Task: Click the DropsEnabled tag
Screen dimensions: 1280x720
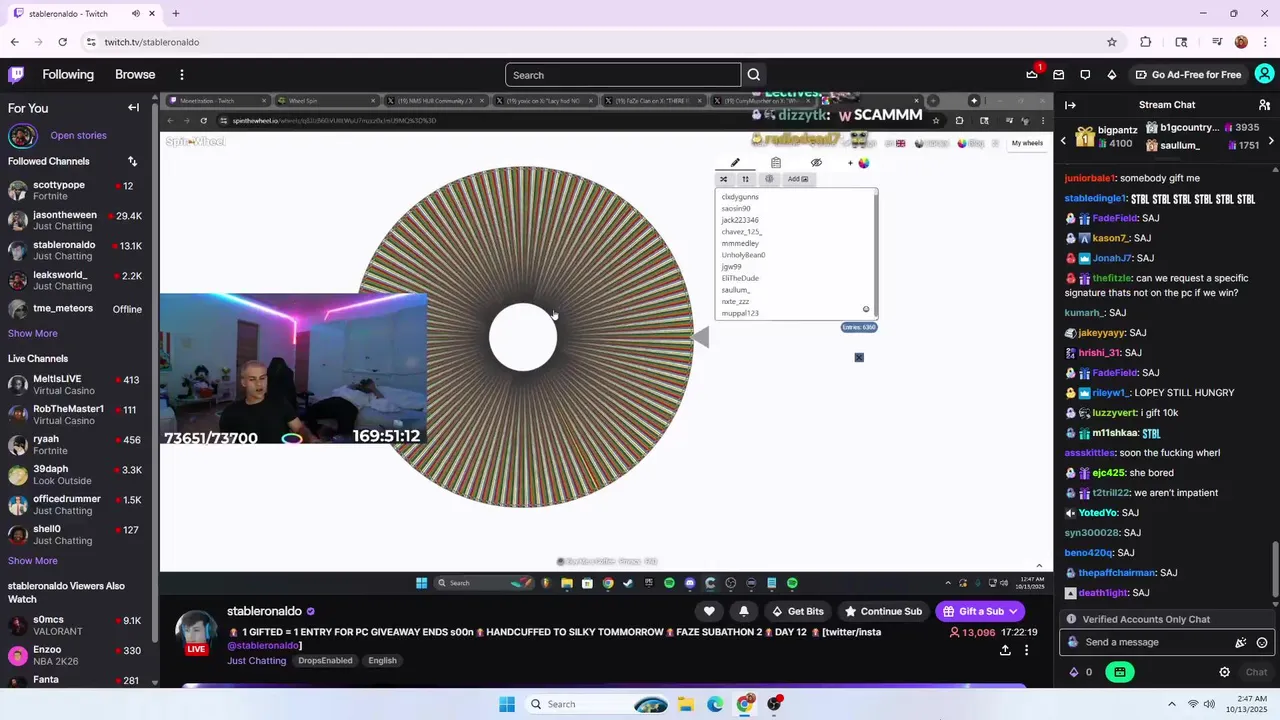Action: (325, 660)
